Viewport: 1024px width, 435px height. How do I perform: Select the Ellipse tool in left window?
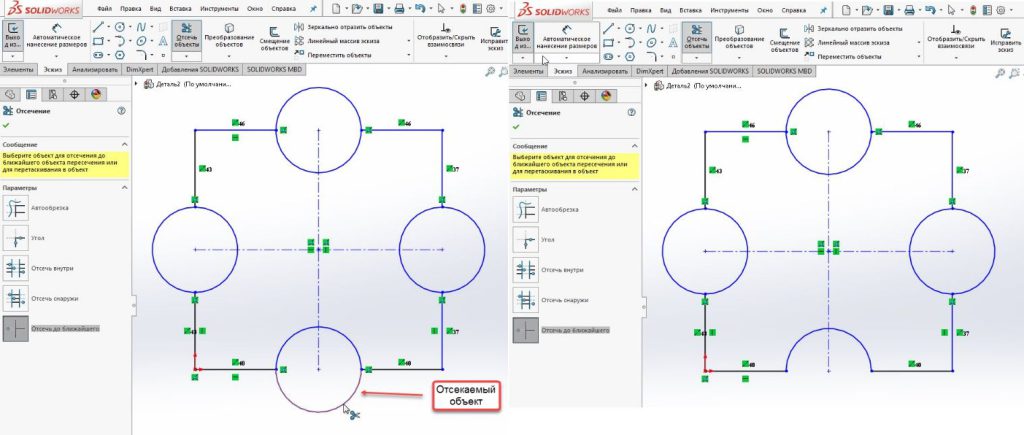coord(141,41)
